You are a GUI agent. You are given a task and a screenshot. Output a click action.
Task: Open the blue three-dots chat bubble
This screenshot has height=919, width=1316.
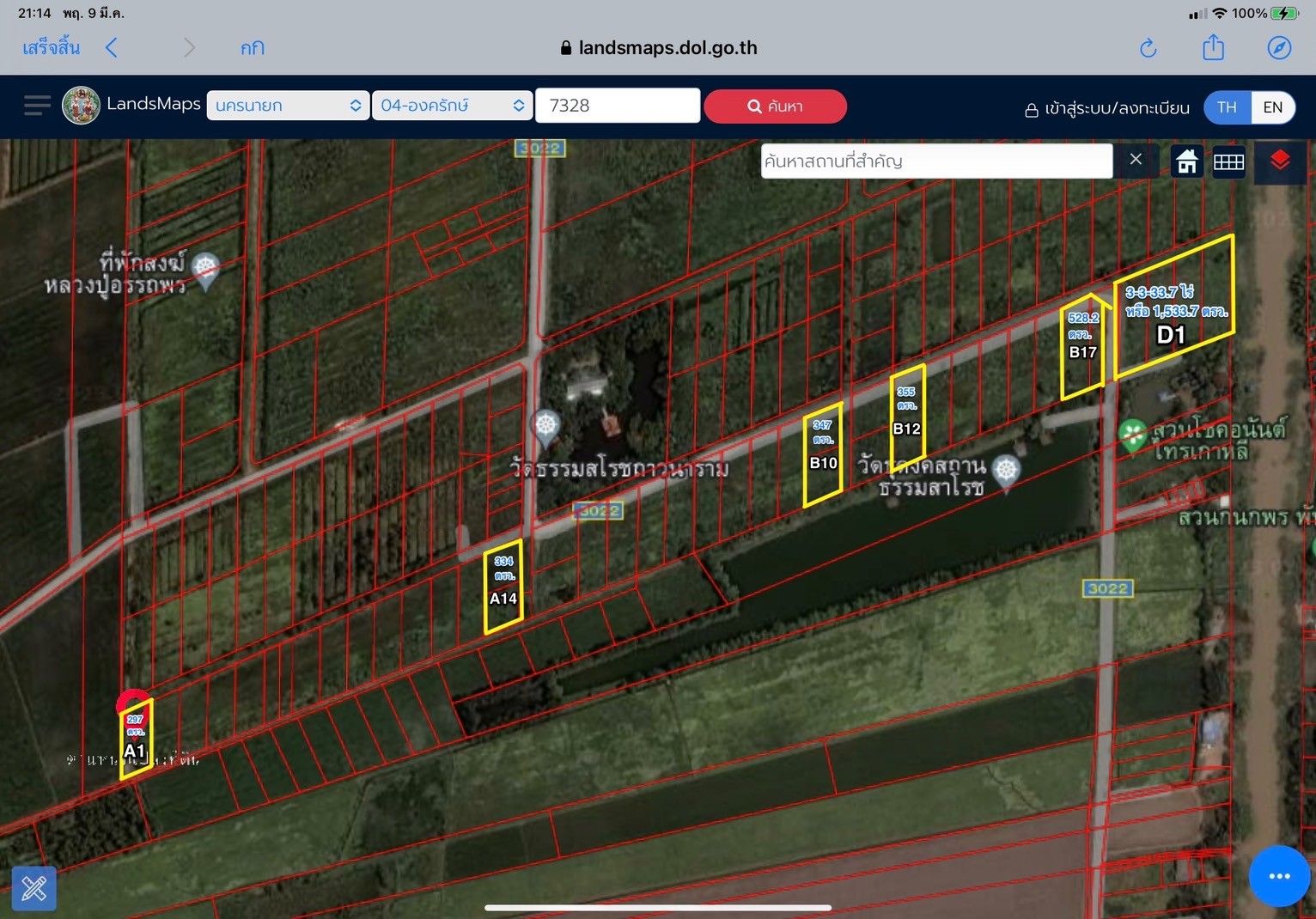1279,875
